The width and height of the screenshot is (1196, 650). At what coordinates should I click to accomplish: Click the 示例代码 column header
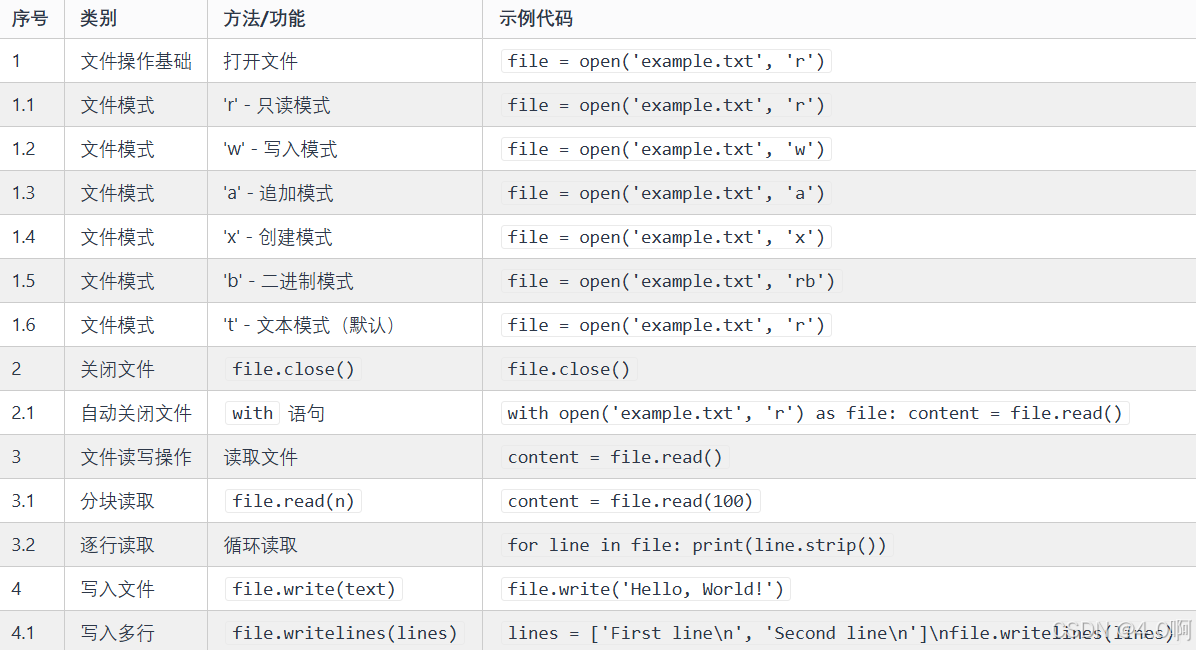pyautogui.click(x=535, y=18)
